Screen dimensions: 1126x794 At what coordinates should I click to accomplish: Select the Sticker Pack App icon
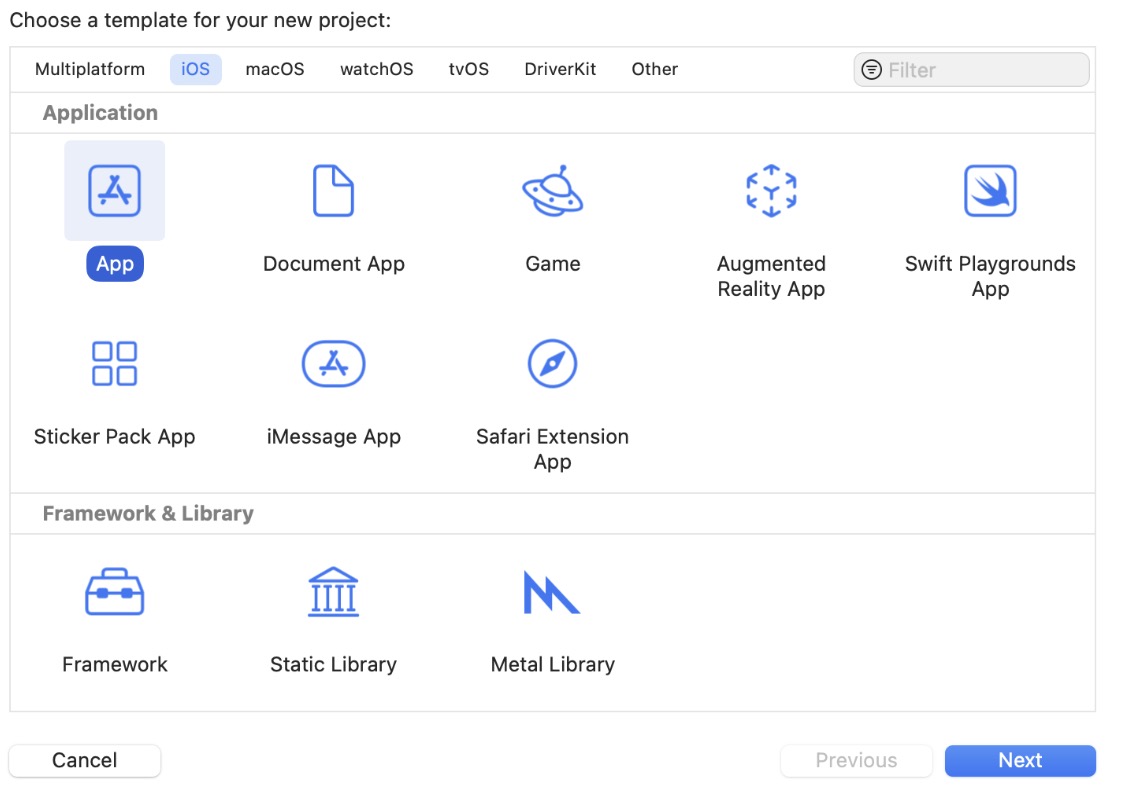coord(114,363)
